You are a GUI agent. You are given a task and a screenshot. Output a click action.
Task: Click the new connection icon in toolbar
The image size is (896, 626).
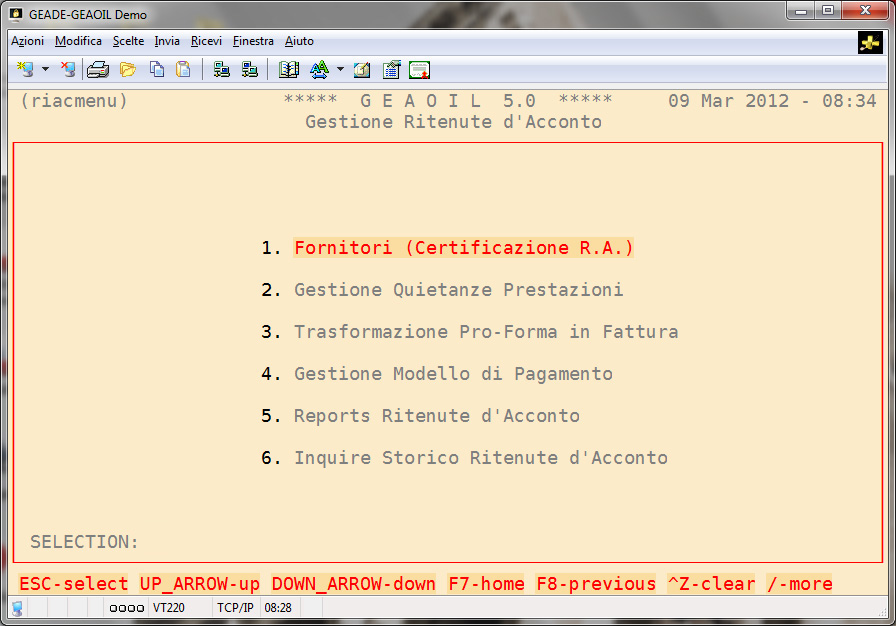(x=25, y=70)
